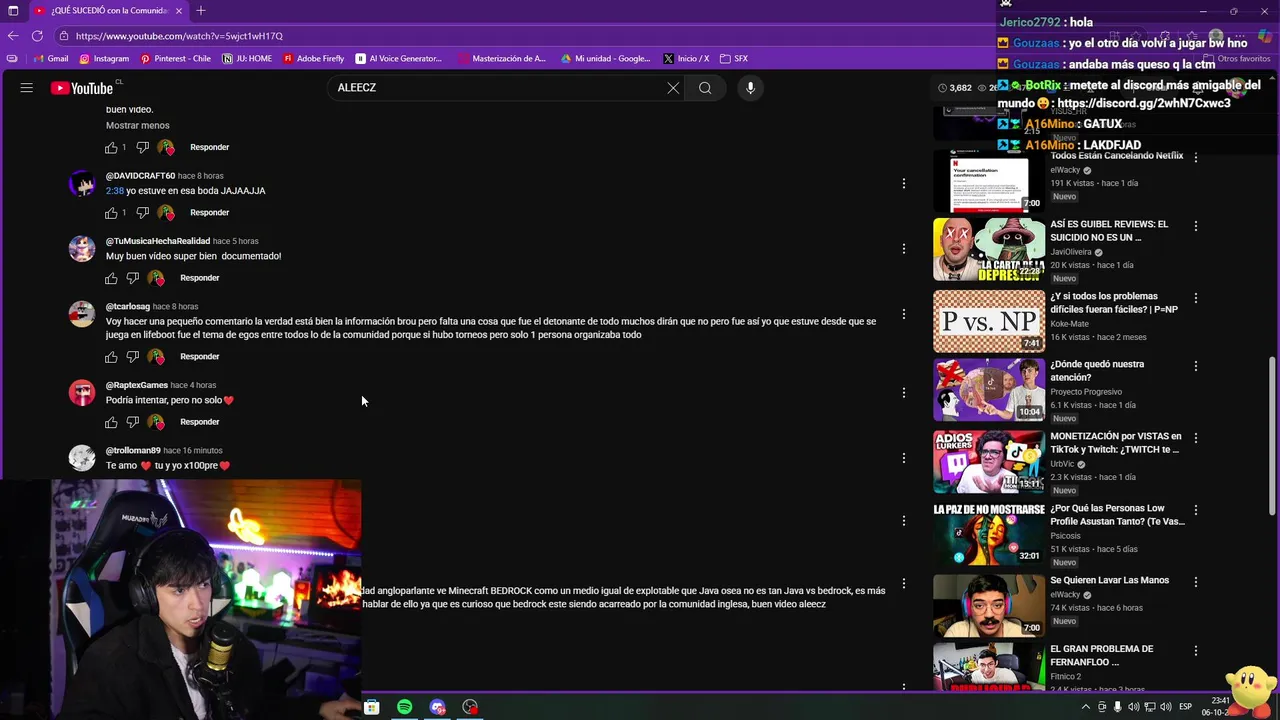The width and height of the screenshot is (1280, 720).
Task: Open Spotify from the taskbar
Action: point(404,707)
